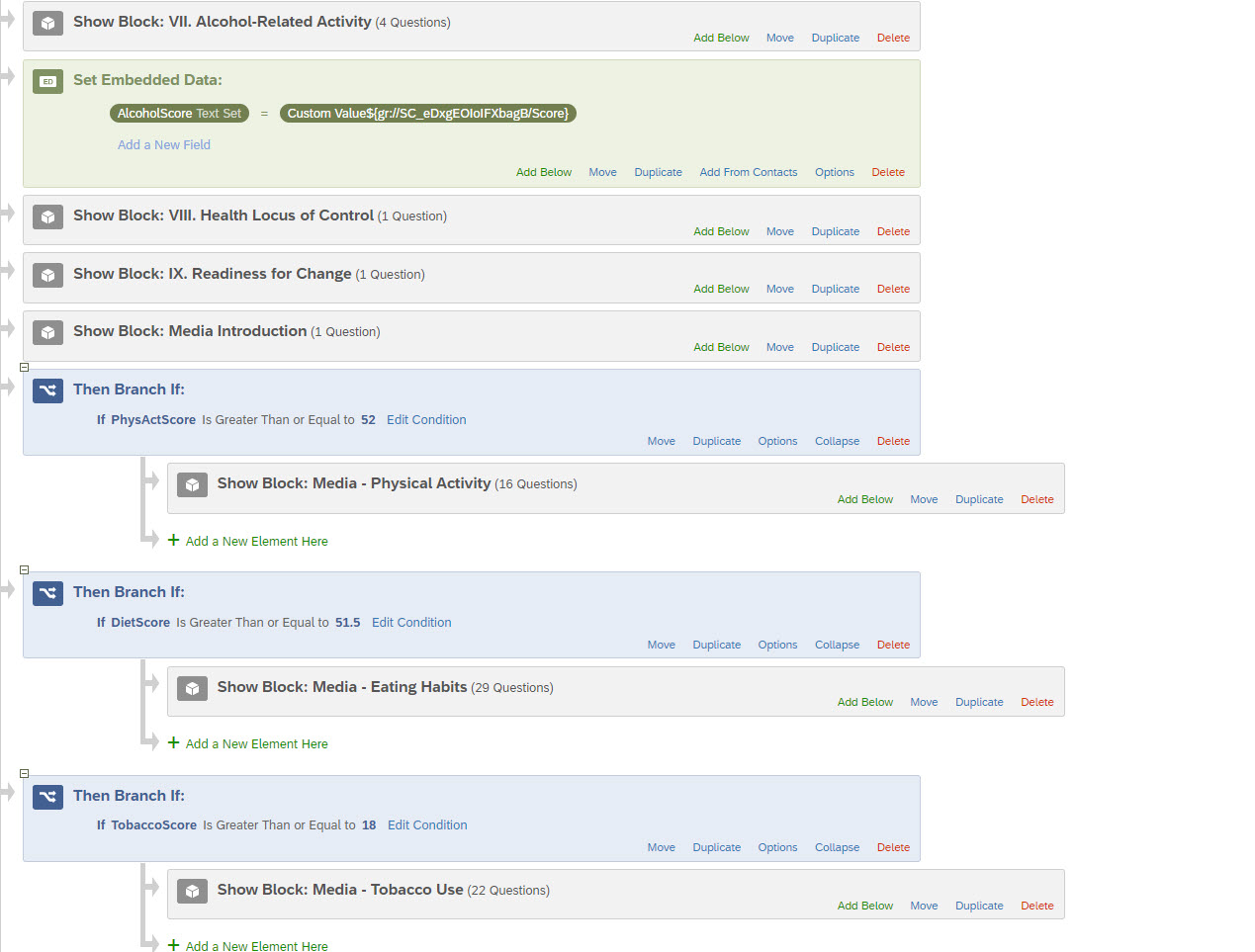Open Options for the DietScore branch
Image resolution: width=1255 pixels, height=952 pixels.
[x=777, y=646]
